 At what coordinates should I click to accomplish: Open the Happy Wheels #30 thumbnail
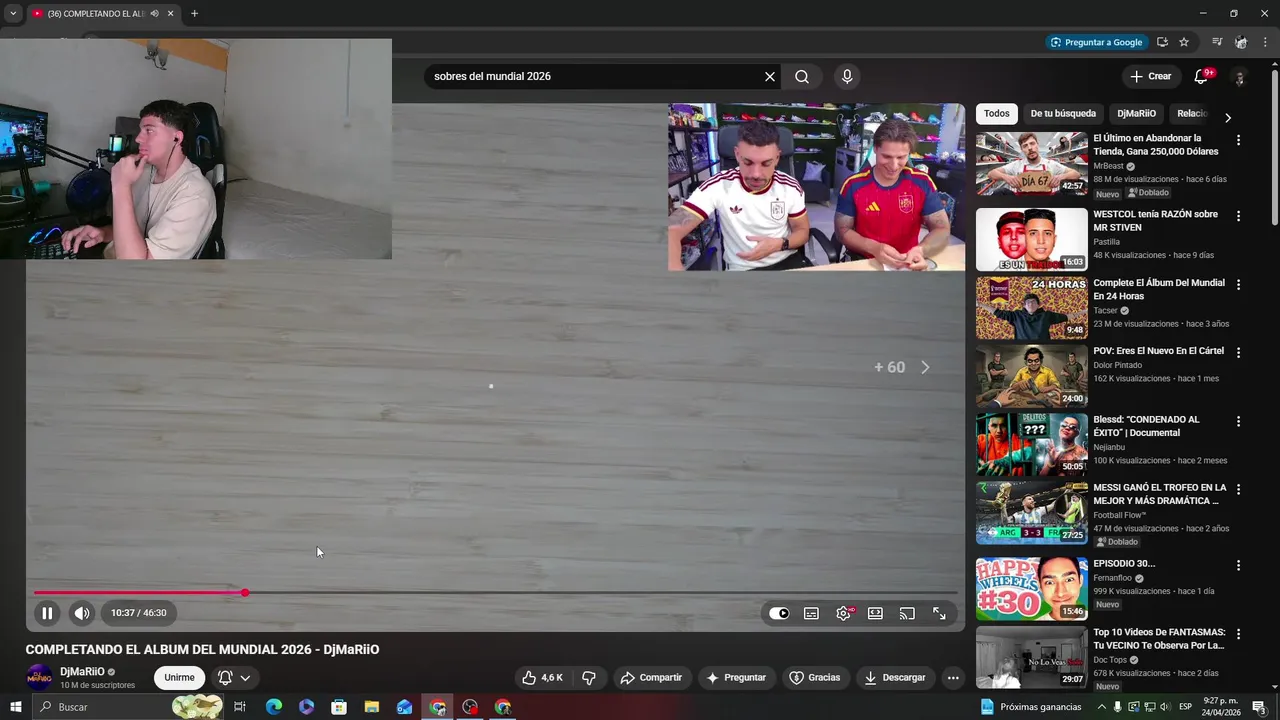click(x=1031, y=589)
